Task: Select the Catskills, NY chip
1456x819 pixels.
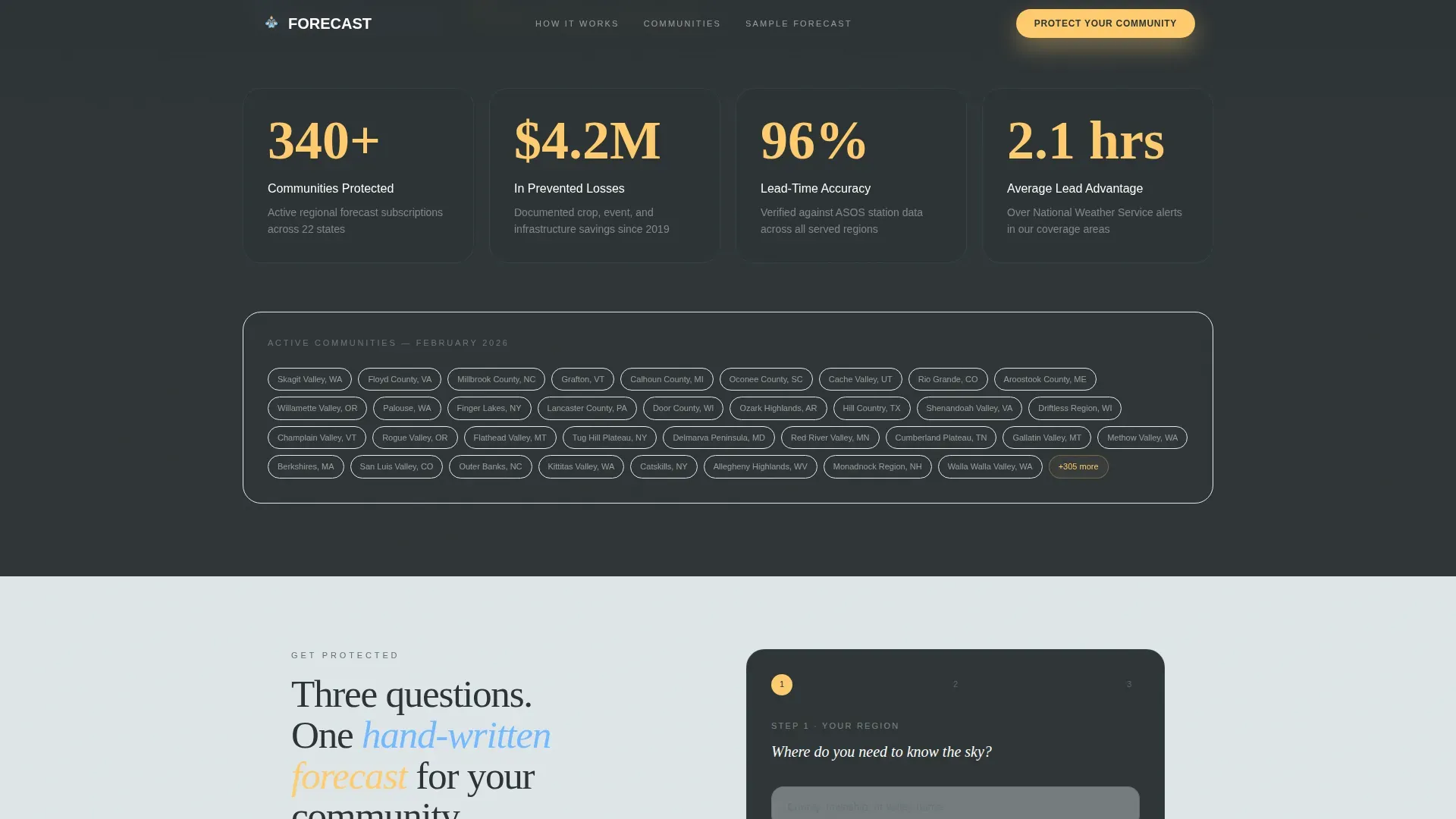Action: point(664,466)
